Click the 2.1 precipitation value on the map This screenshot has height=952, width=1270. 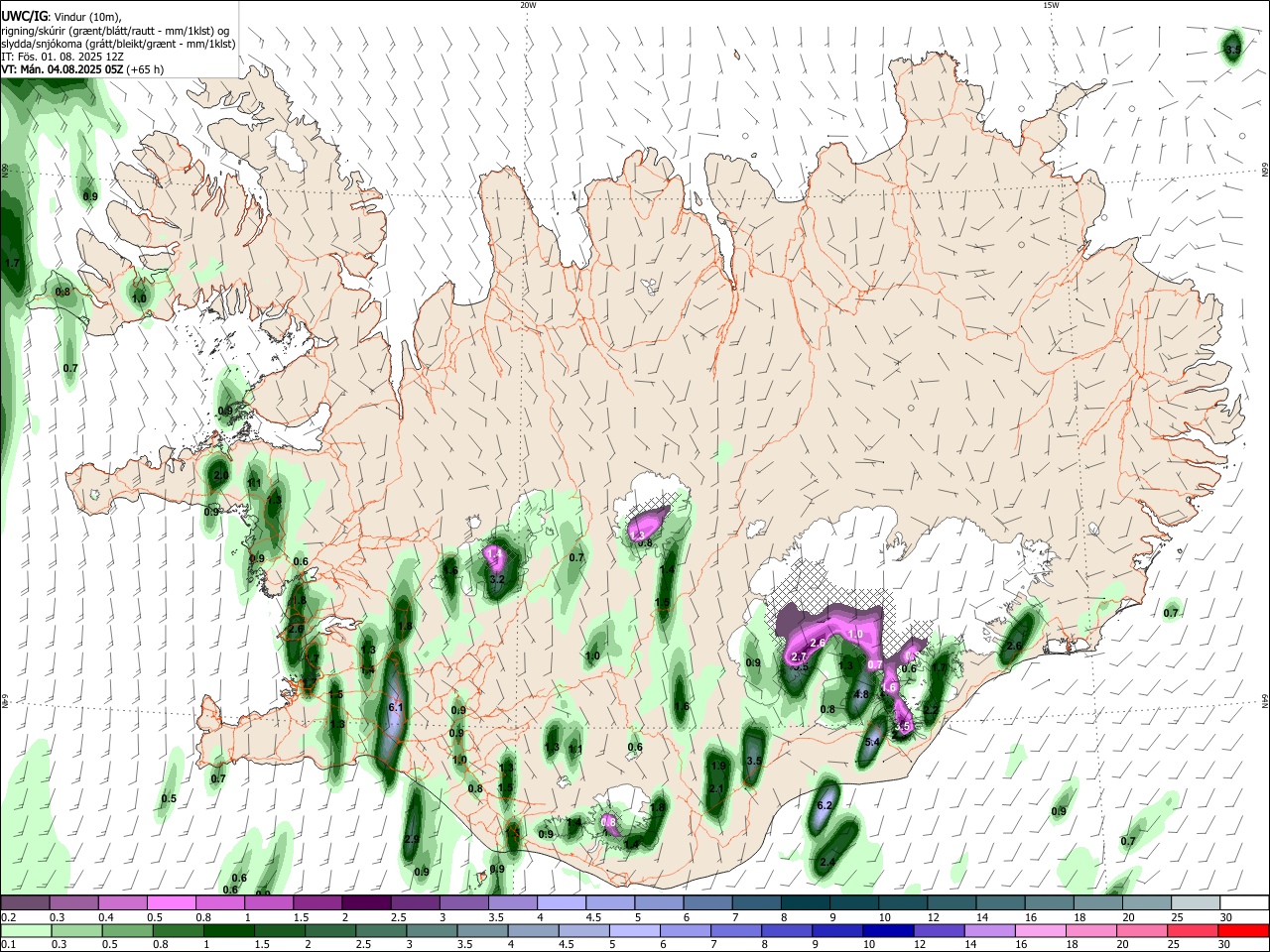click(x=716, y=788)
